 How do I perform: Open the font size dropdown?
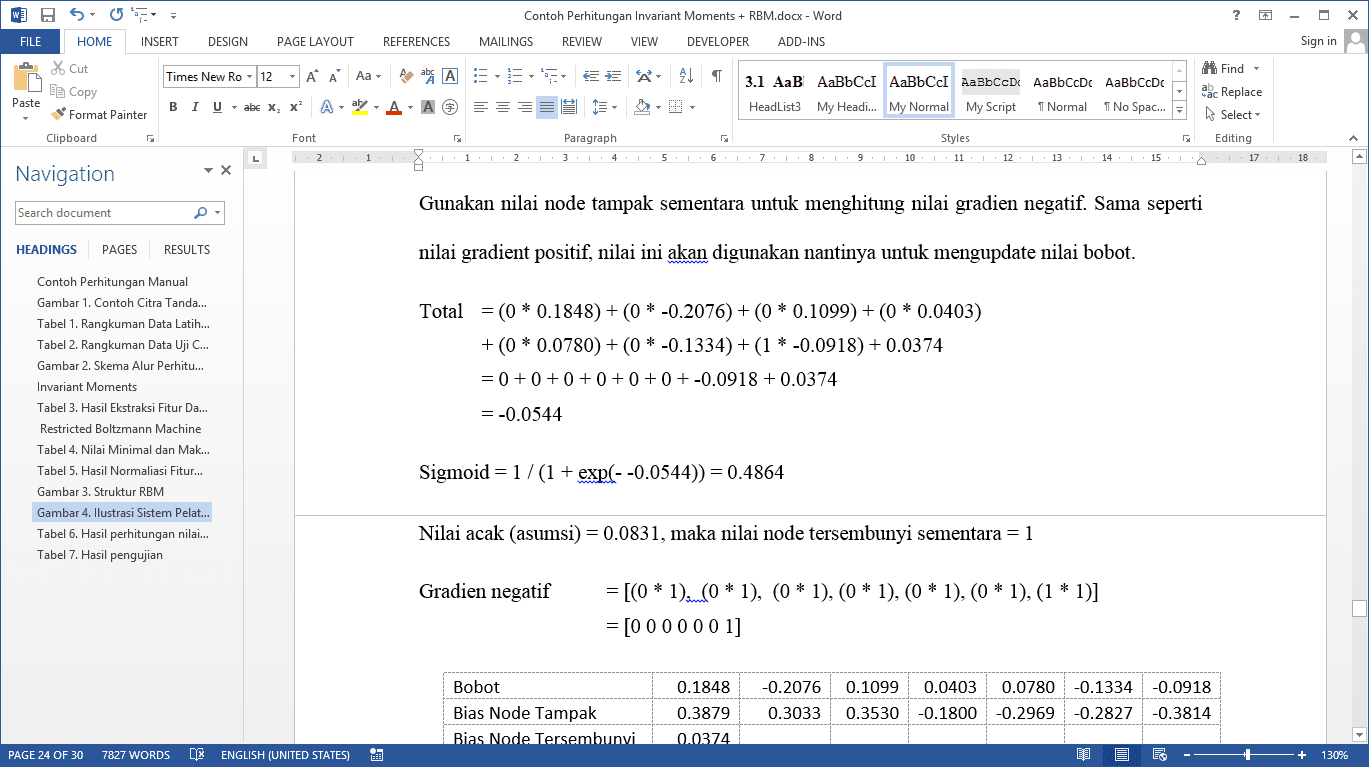tap(292, 77)
